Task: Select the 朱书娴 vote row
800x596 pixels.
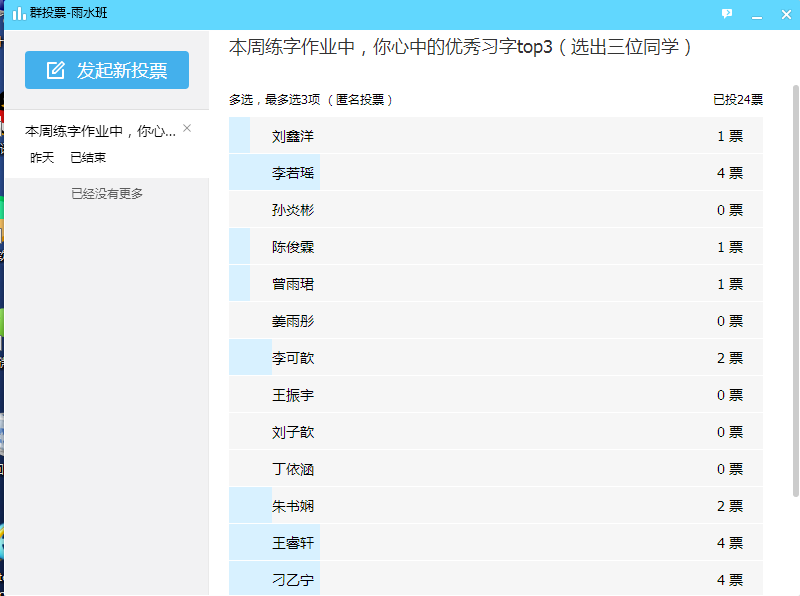Action: (x=496, y=506)
